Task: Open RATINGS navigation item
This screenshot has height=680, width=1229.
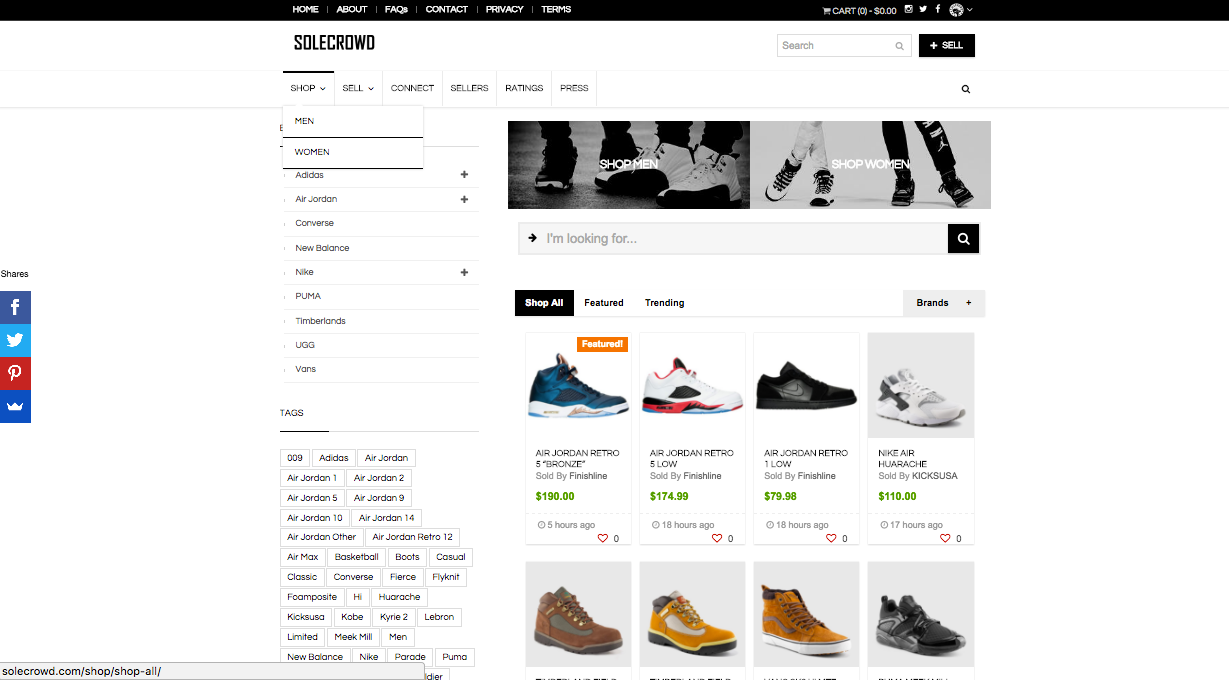Action: 524,88
